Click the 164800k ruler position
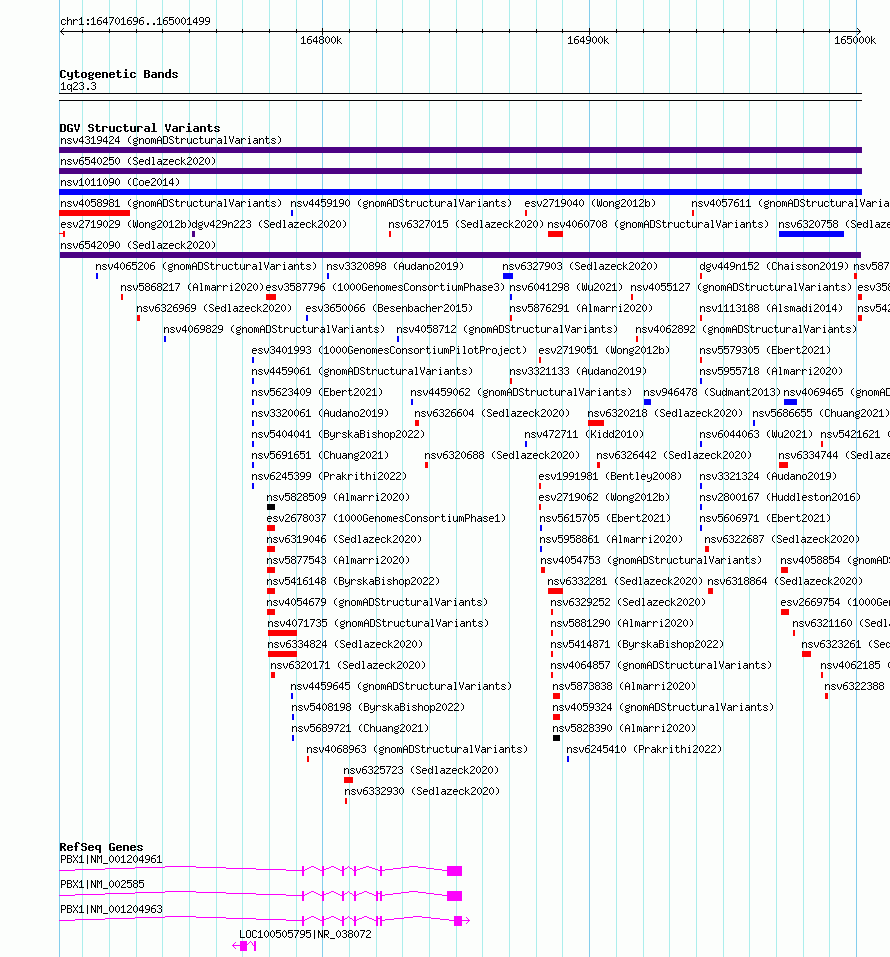 321,40
